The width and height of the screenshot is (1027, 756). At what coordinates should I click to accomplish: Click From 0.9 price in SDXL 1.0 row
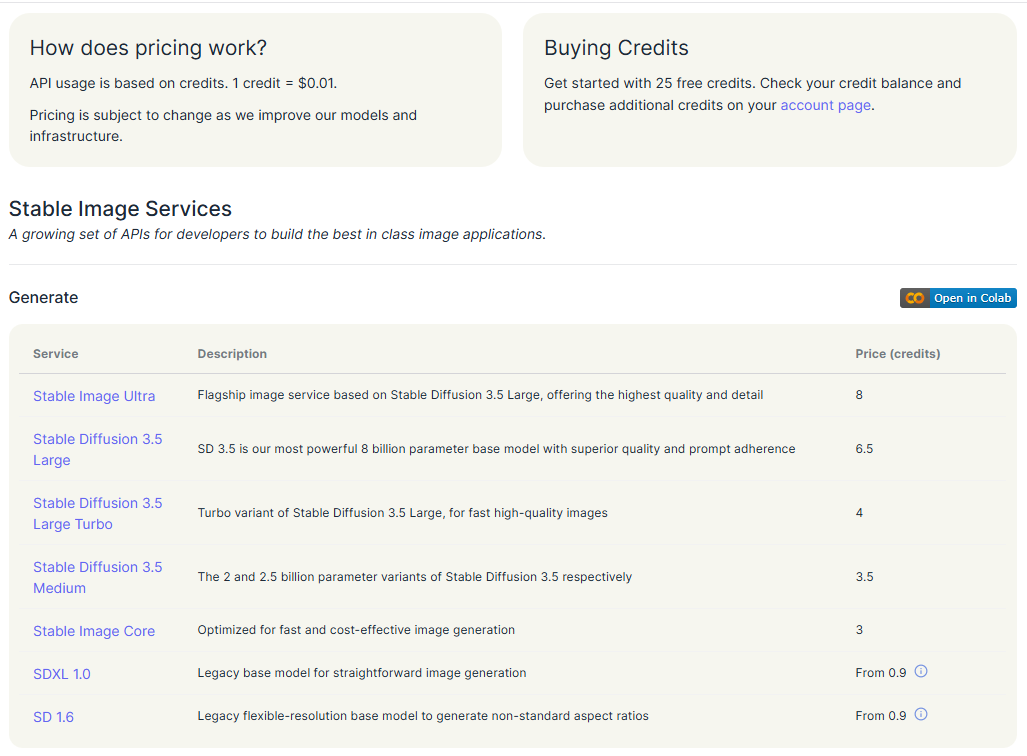pos(880,673)
